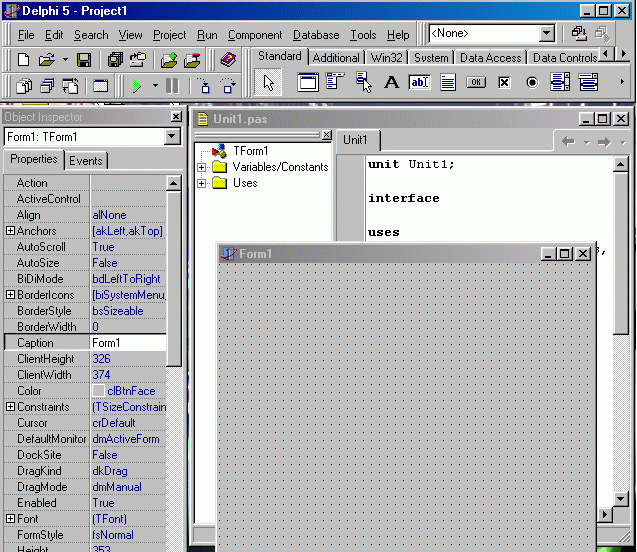Click the code editor Back arrow
Screen dimensions: 637x552
(568, 142)
